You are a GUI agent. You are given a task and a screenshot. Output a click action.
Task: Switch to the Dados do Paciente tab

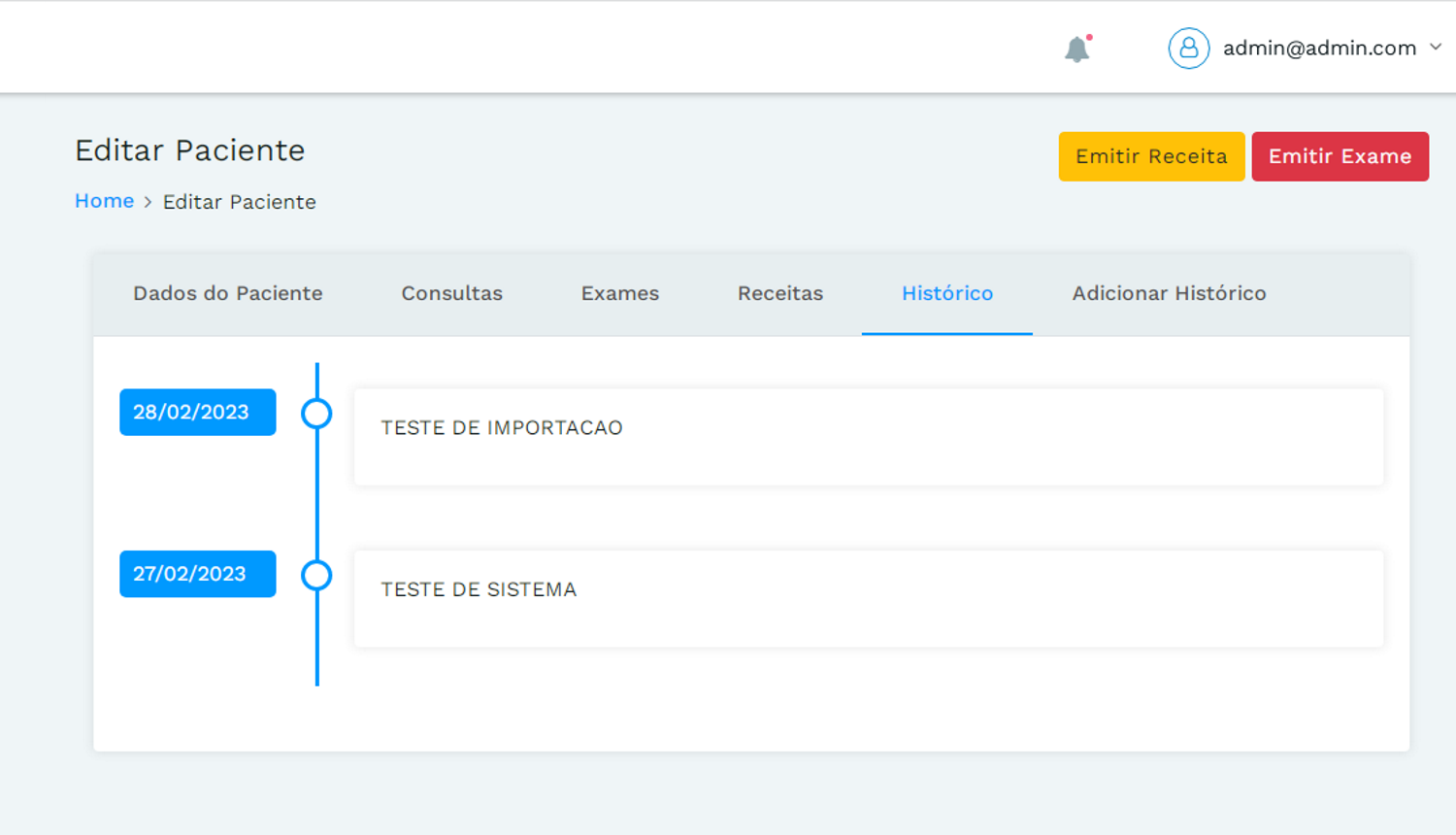(x=228, y=293)
